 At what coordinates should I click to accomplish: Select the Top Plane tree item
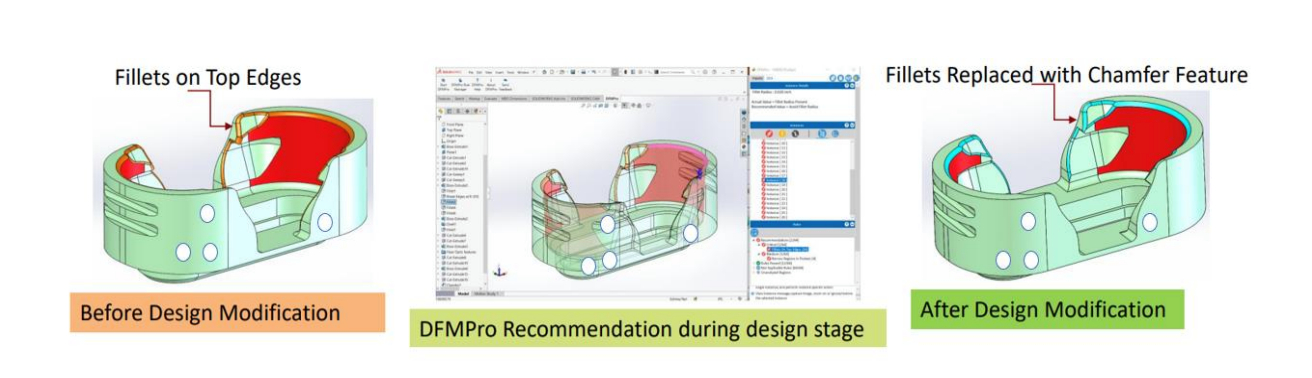[452, 130]
